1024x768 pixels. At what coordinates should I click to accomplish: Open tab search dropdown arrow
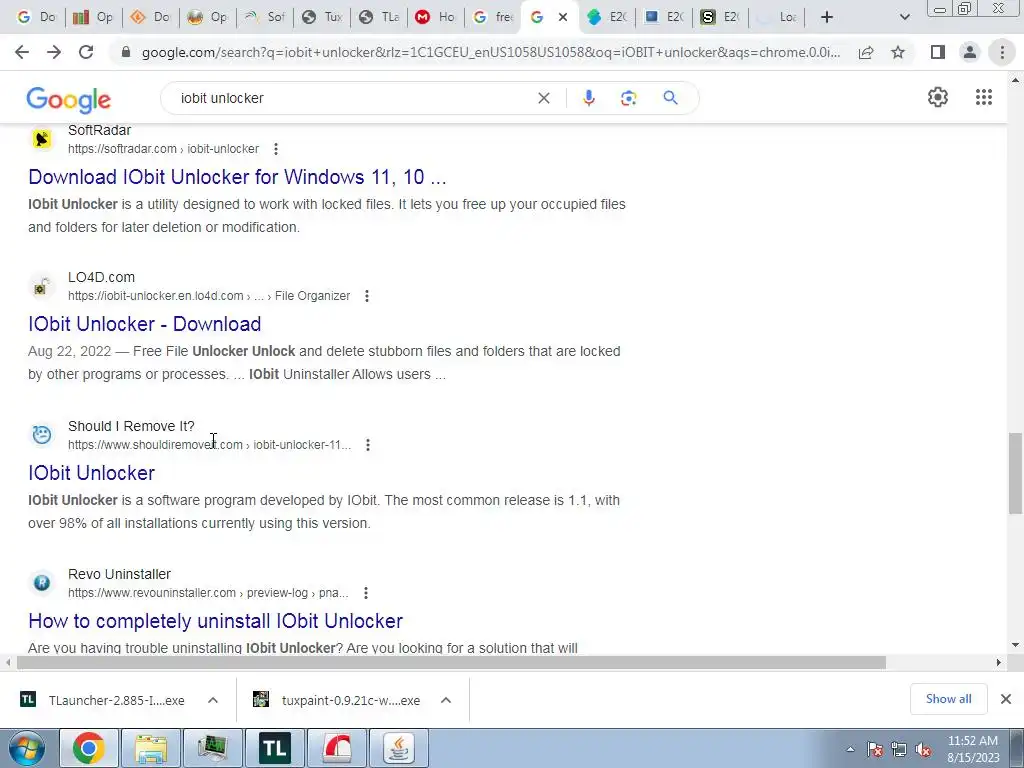904,17
